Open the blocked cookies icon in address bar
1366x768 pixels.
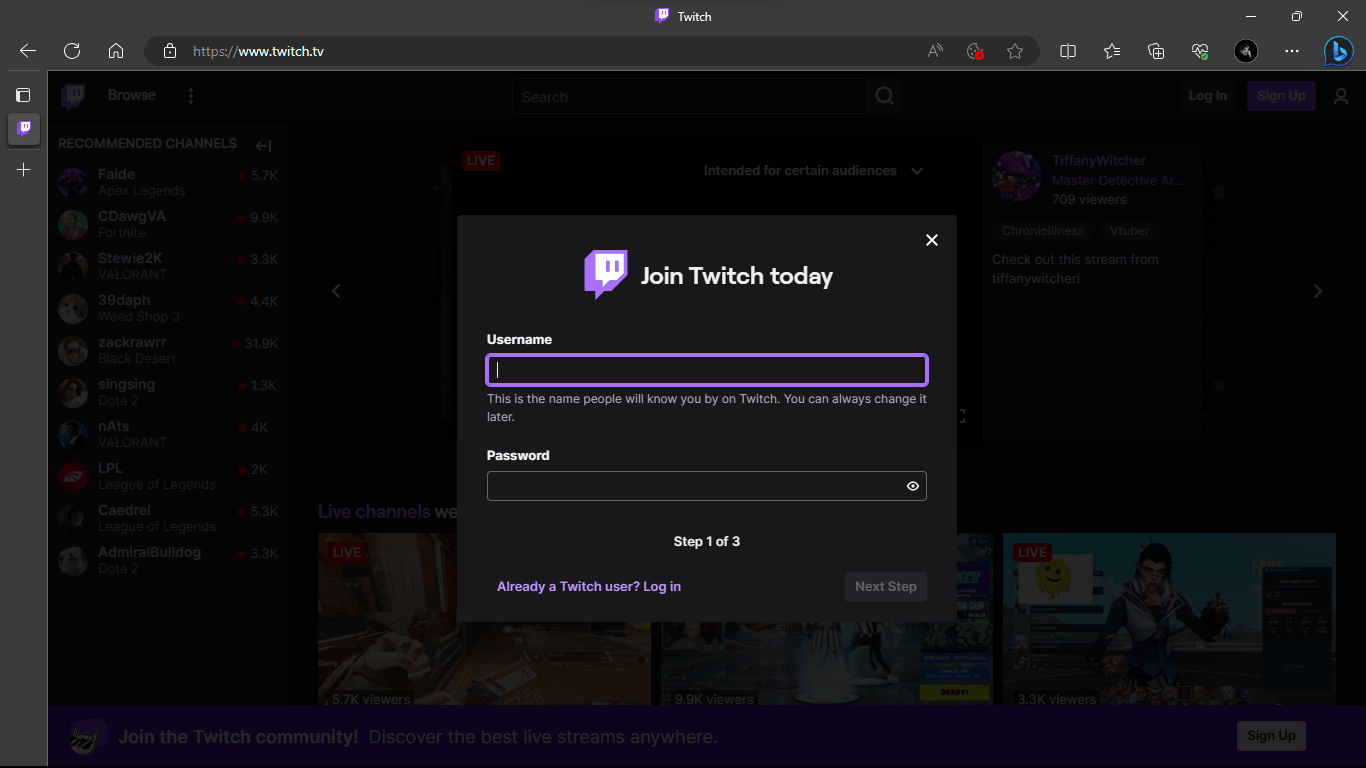point(975,51)
